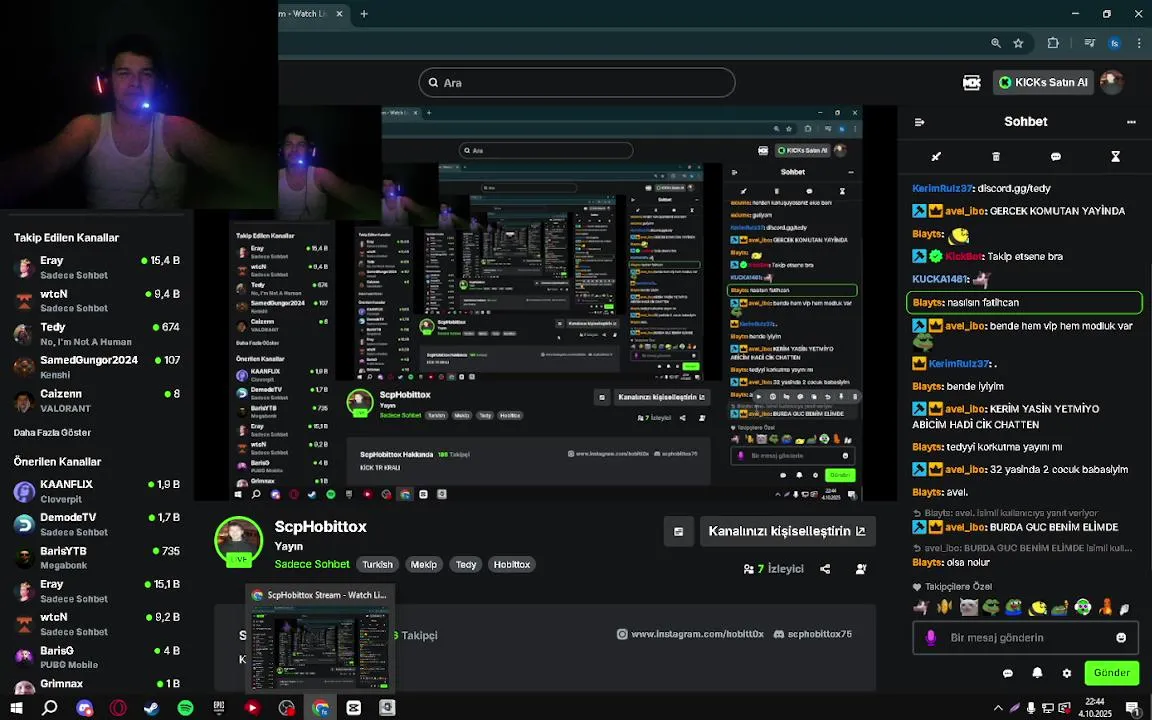Click Kanalınızı kişiselleştirin button
Screen dimensions: 1152x720
[787, 531]
